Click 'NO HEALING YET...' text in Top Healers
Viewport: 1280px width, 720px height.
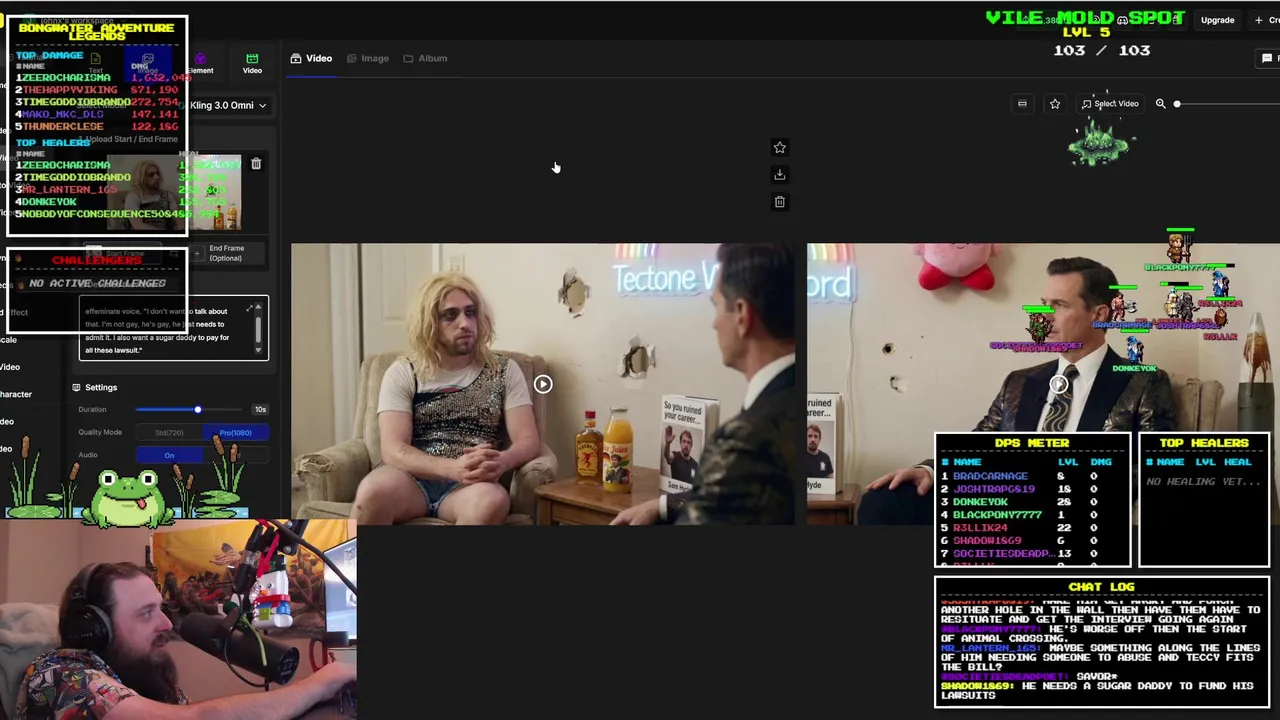1204,481
